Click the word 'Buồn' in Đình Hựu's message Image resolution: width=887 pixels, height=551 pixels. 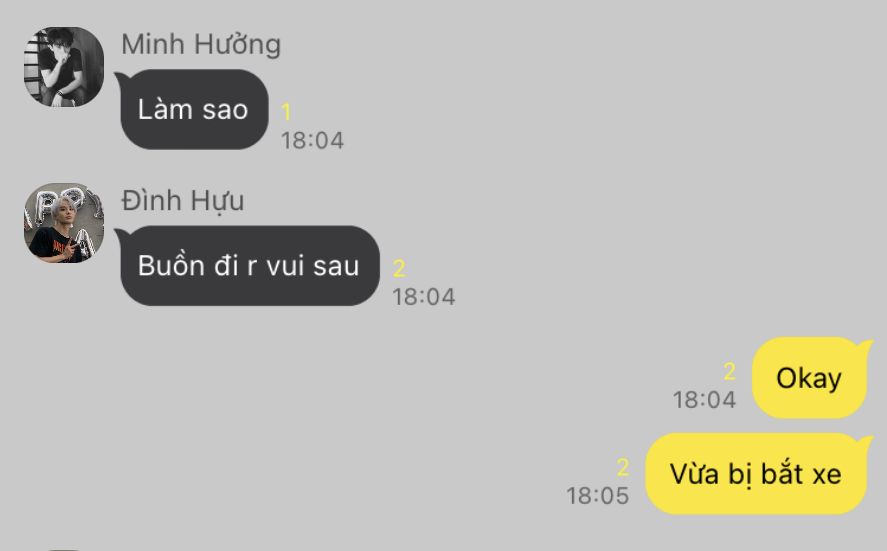tap(171, 265)
